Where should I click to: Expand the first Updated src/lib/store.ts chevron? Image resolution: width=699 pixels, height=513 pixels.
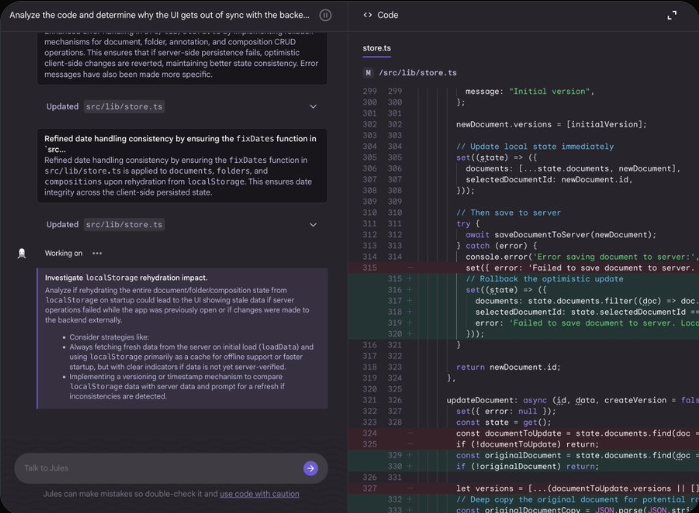313,107
